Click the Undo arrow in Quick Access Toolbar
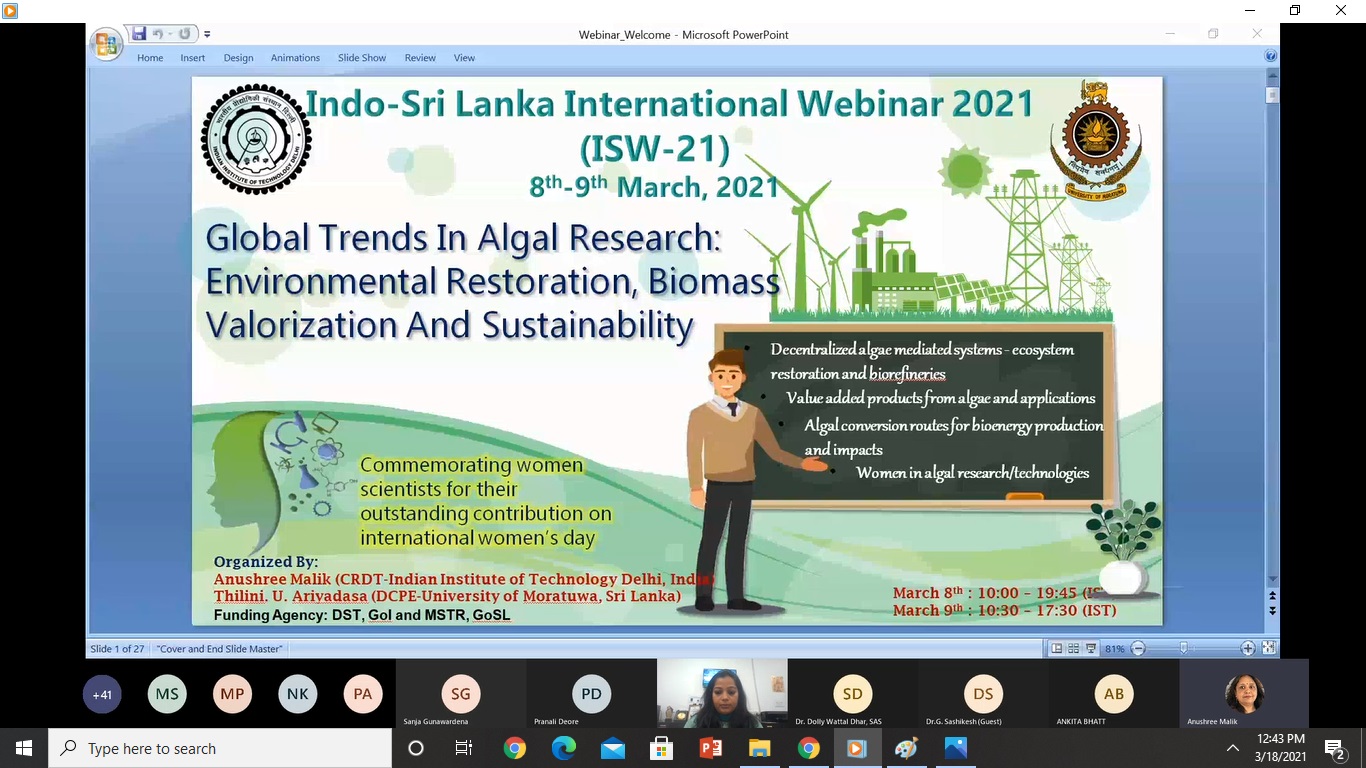 click(158, 34)
